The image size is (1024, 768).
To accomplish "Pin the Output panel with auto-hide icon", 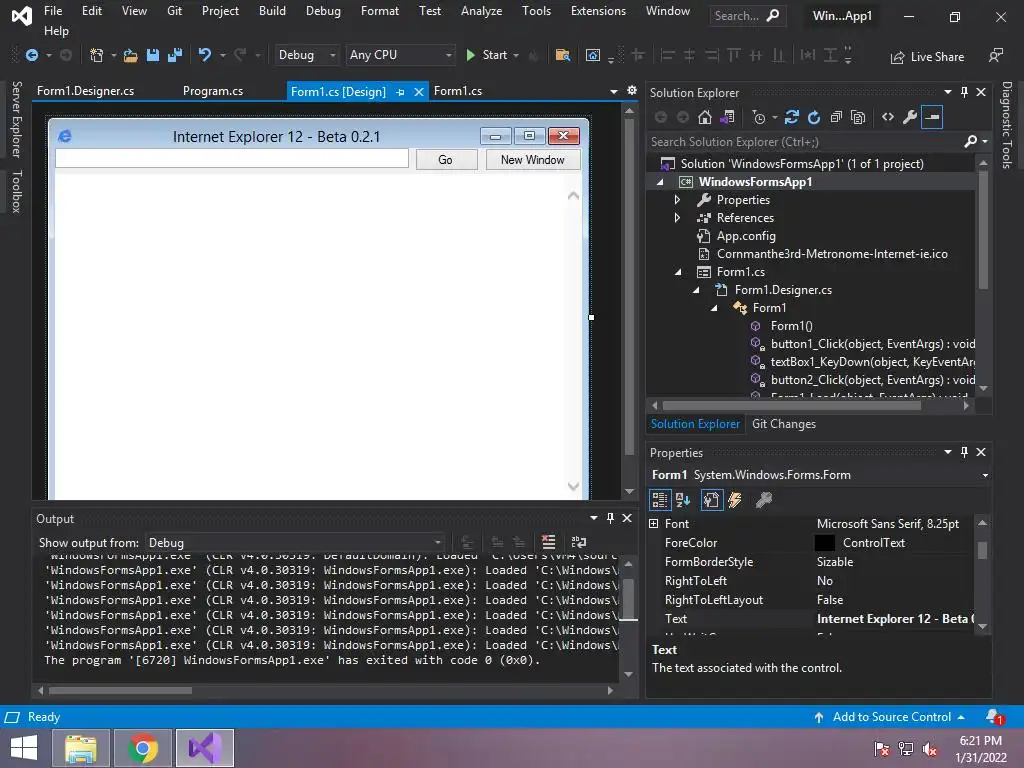I will pyautogui.click(x=610, y=518).
